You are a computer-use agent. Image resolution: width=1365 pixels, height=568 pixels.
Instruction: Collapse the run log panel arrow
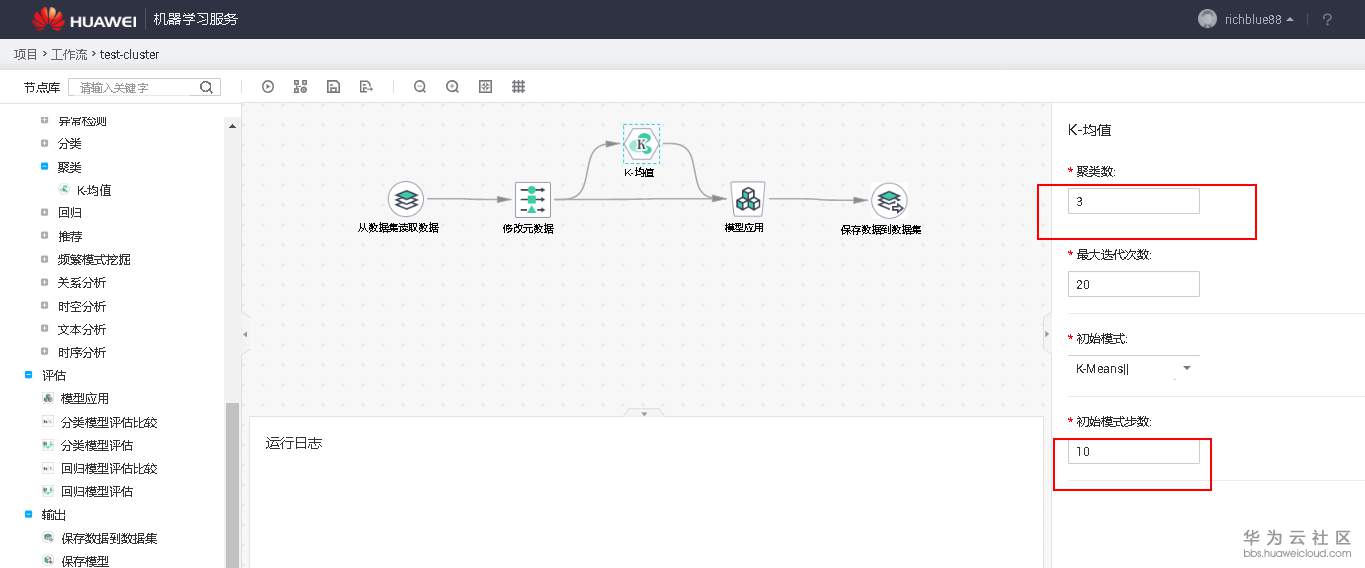tap(644, 413)
